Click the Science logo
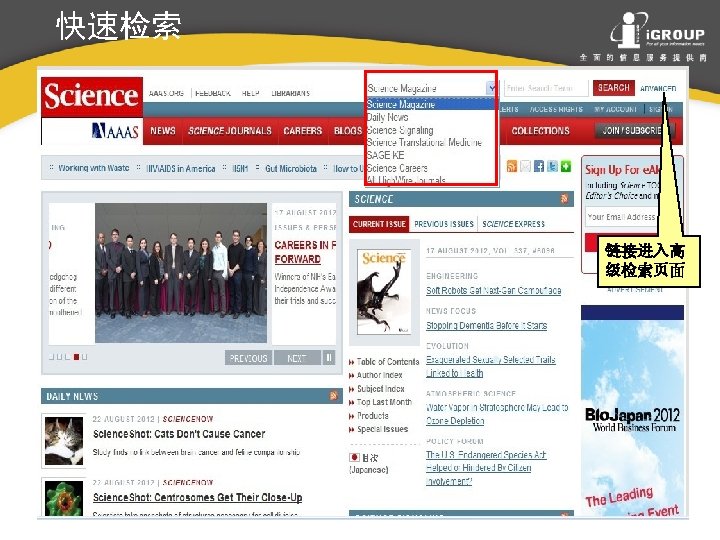 (92, 96)
